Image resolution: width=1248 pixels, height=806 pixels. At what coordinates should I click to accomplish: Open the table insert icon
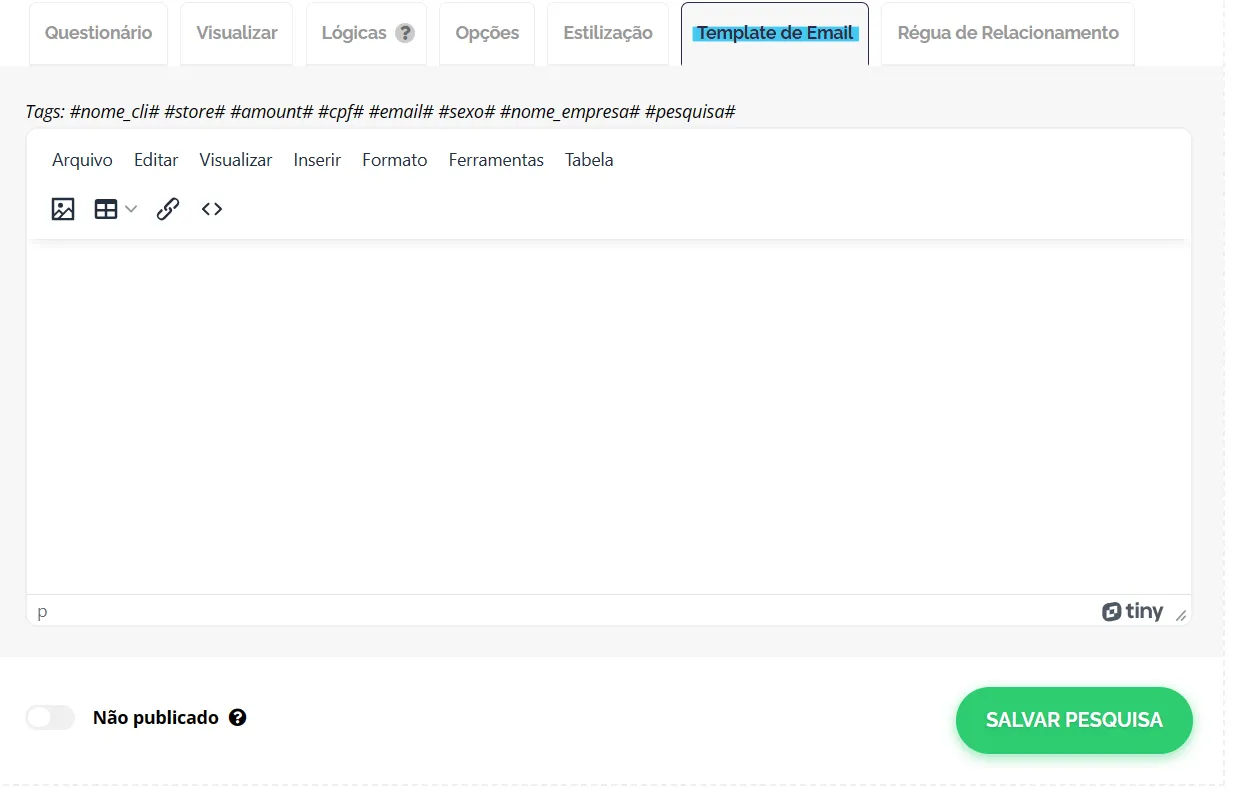tap(106, 209)
